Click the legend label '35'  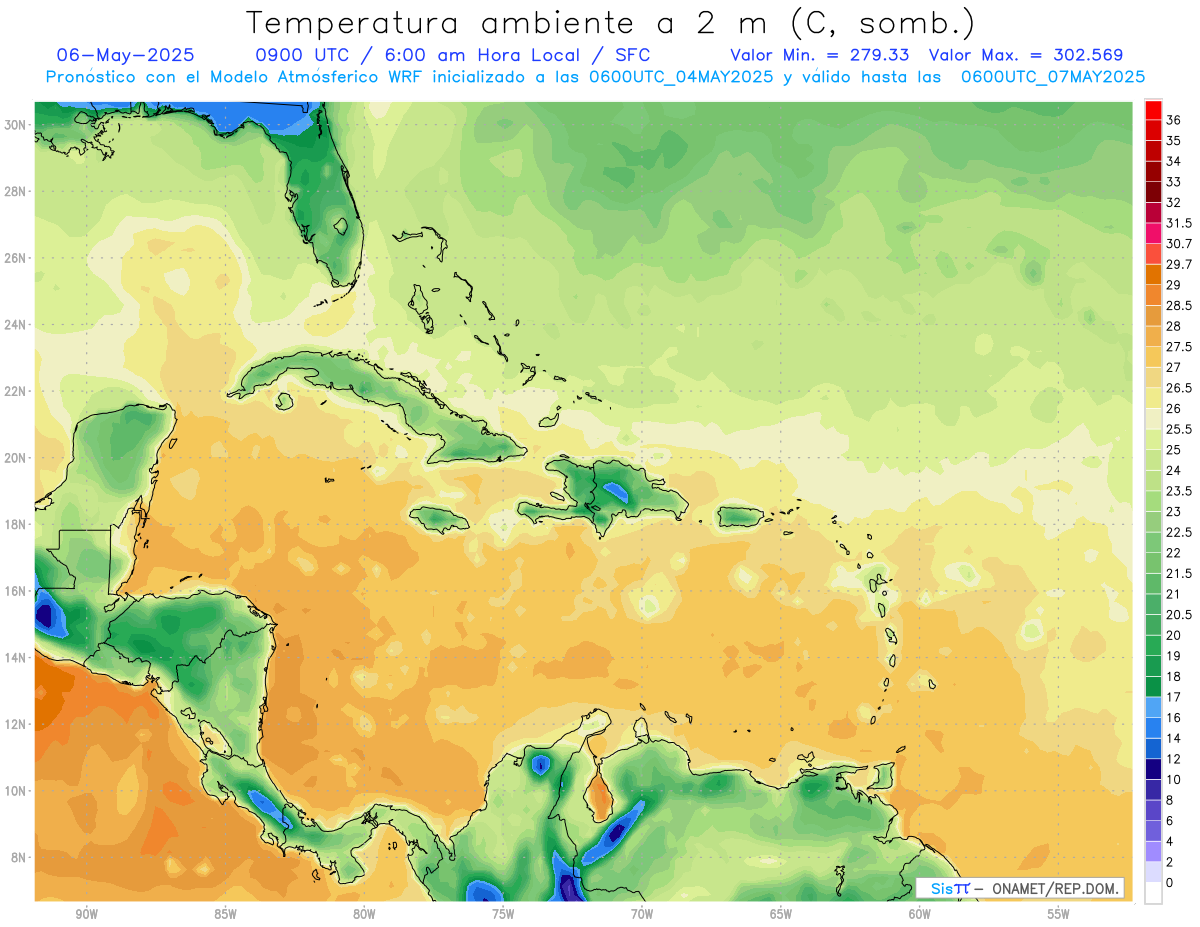(1174, 141)
